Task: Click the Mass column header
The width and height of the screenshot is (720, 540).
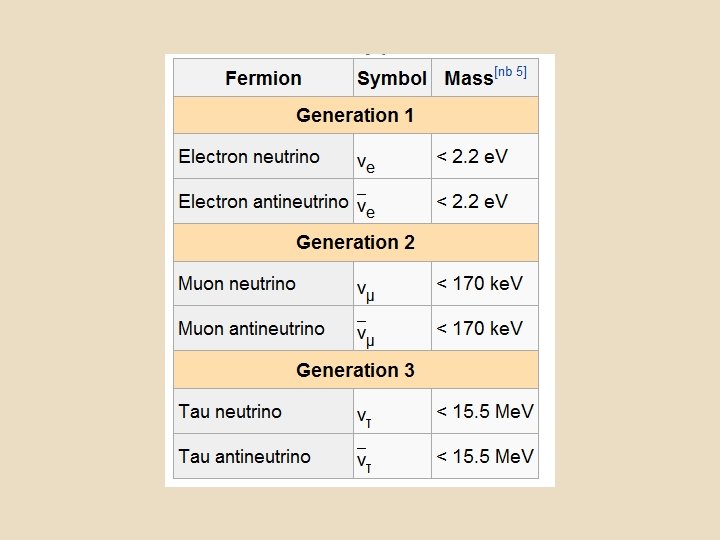Action: [x=469, y=78]
